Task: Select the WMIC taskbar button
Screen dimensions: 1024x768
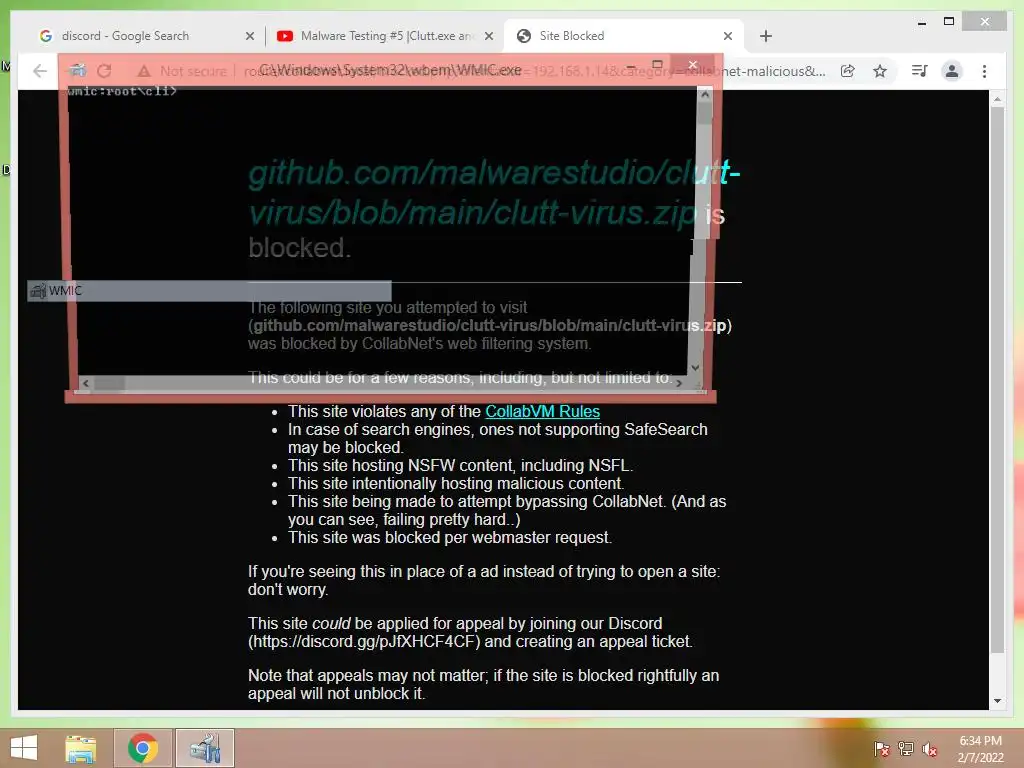Action: (x=204, y=748)
